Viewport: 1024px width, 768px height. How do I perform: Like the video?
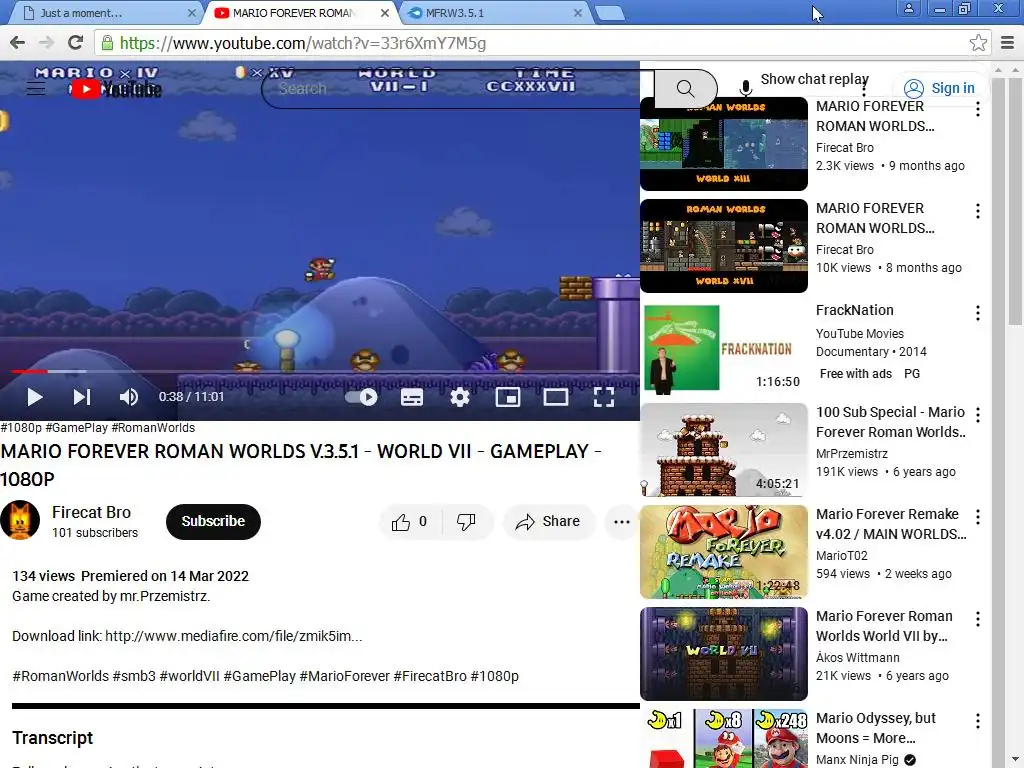[409, 521]
